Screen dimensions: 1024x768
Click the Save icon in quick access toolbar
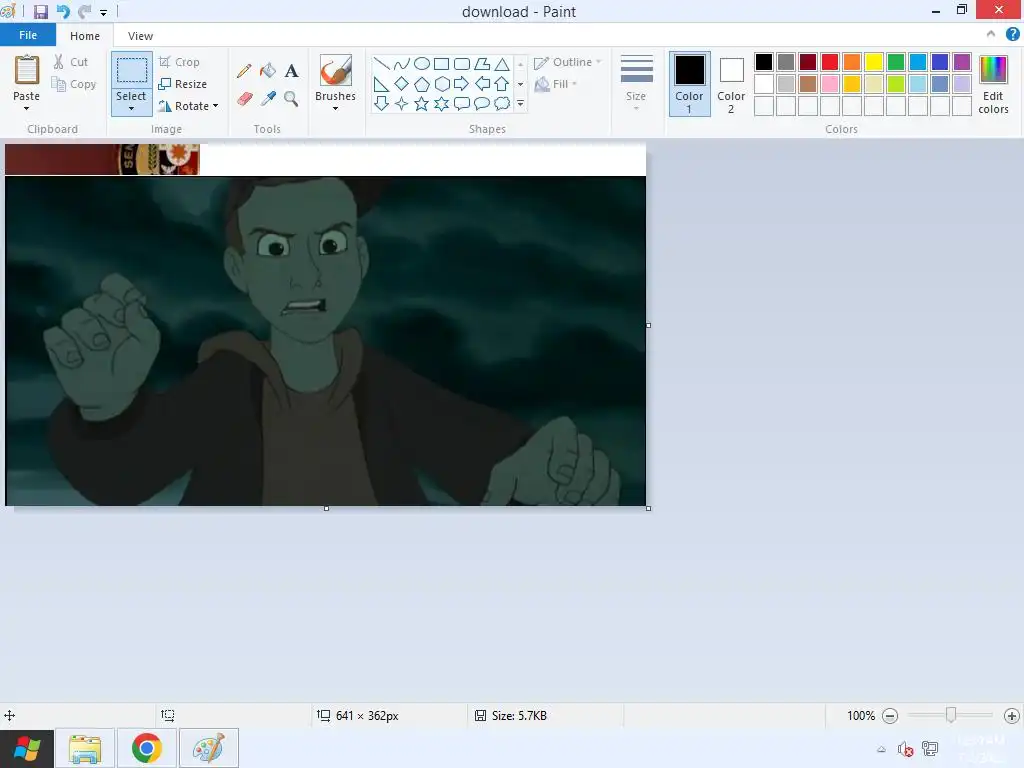[40, 12]
